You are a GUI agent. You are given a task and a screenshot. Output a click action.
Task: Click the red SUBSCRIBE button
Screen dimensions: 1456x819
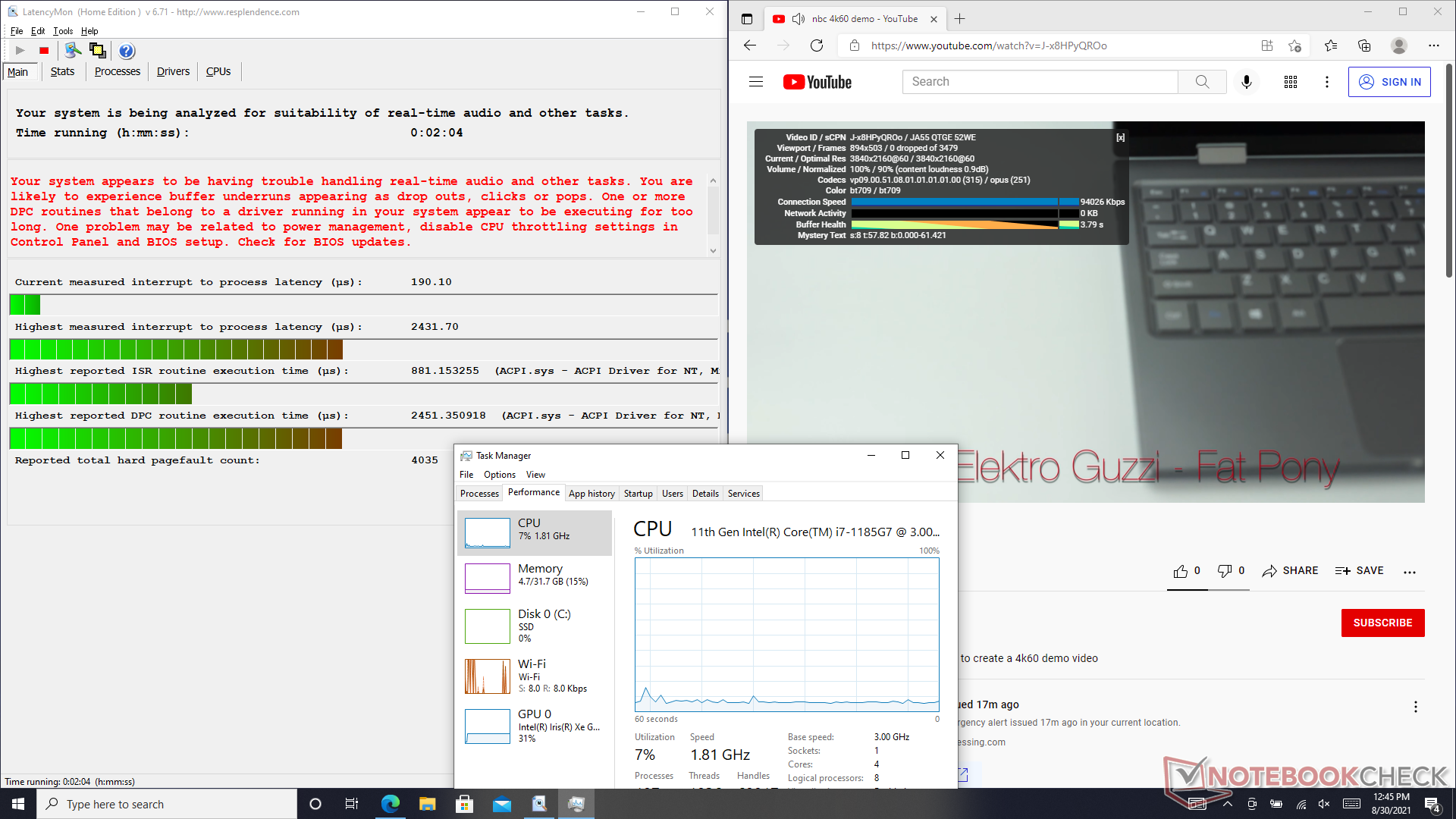pyautogui.click(x=1382, y=623)
